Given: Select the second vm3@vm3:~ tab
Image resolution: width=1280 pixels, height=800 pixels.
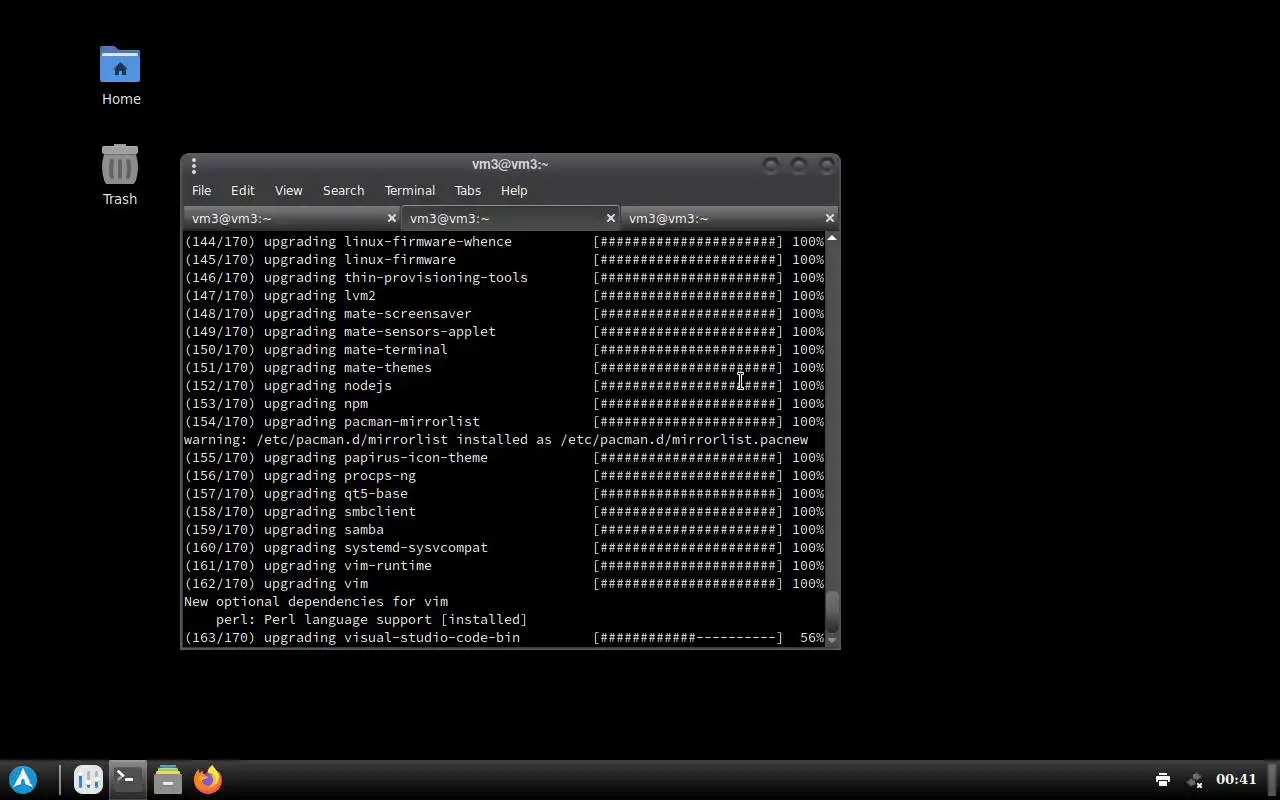Looking at the screenshot, I should point(510,218).
